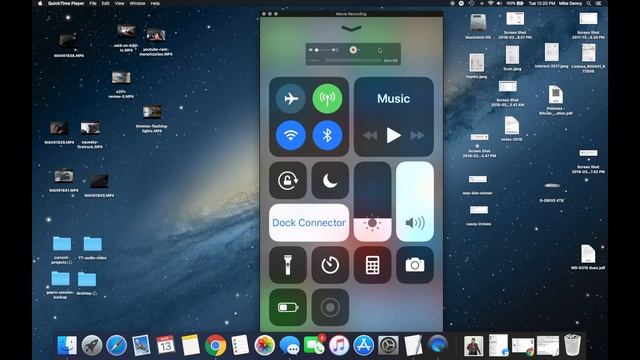Tap the Dock Connector output button
Screen dimensions: 640x360
(x=309, y=223)
